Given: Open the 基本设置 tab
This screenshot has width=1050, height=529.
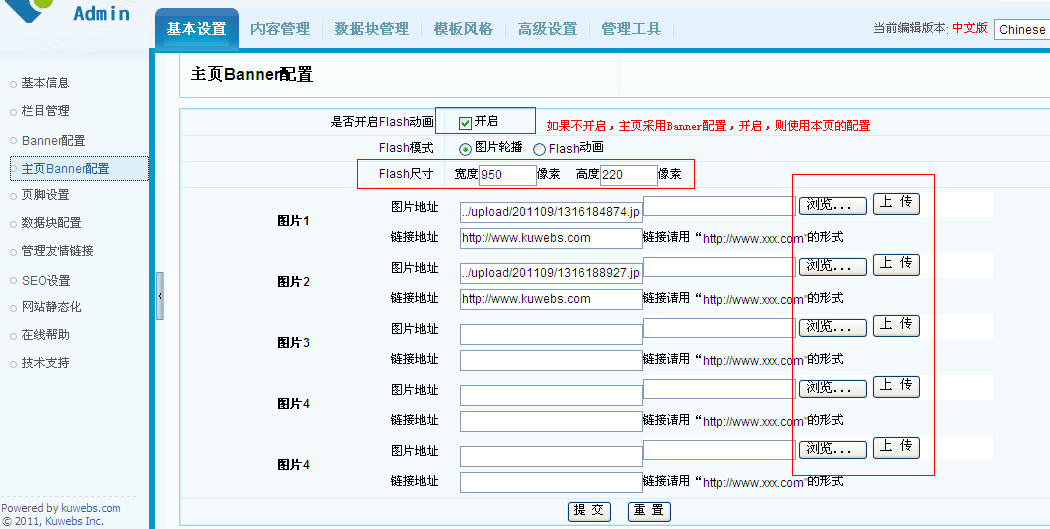Looking at the screenshot, I should [196, 29].
